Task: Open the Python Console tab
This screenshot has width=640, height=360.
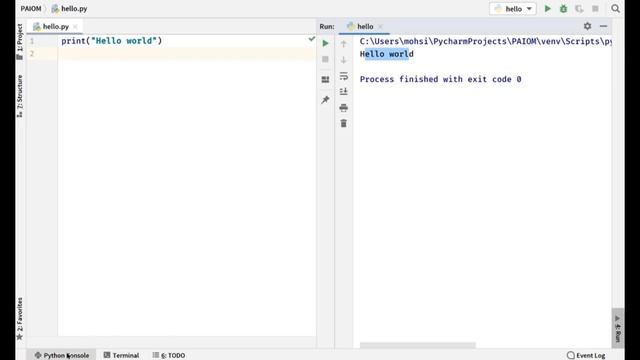Action: coord(62,355)
